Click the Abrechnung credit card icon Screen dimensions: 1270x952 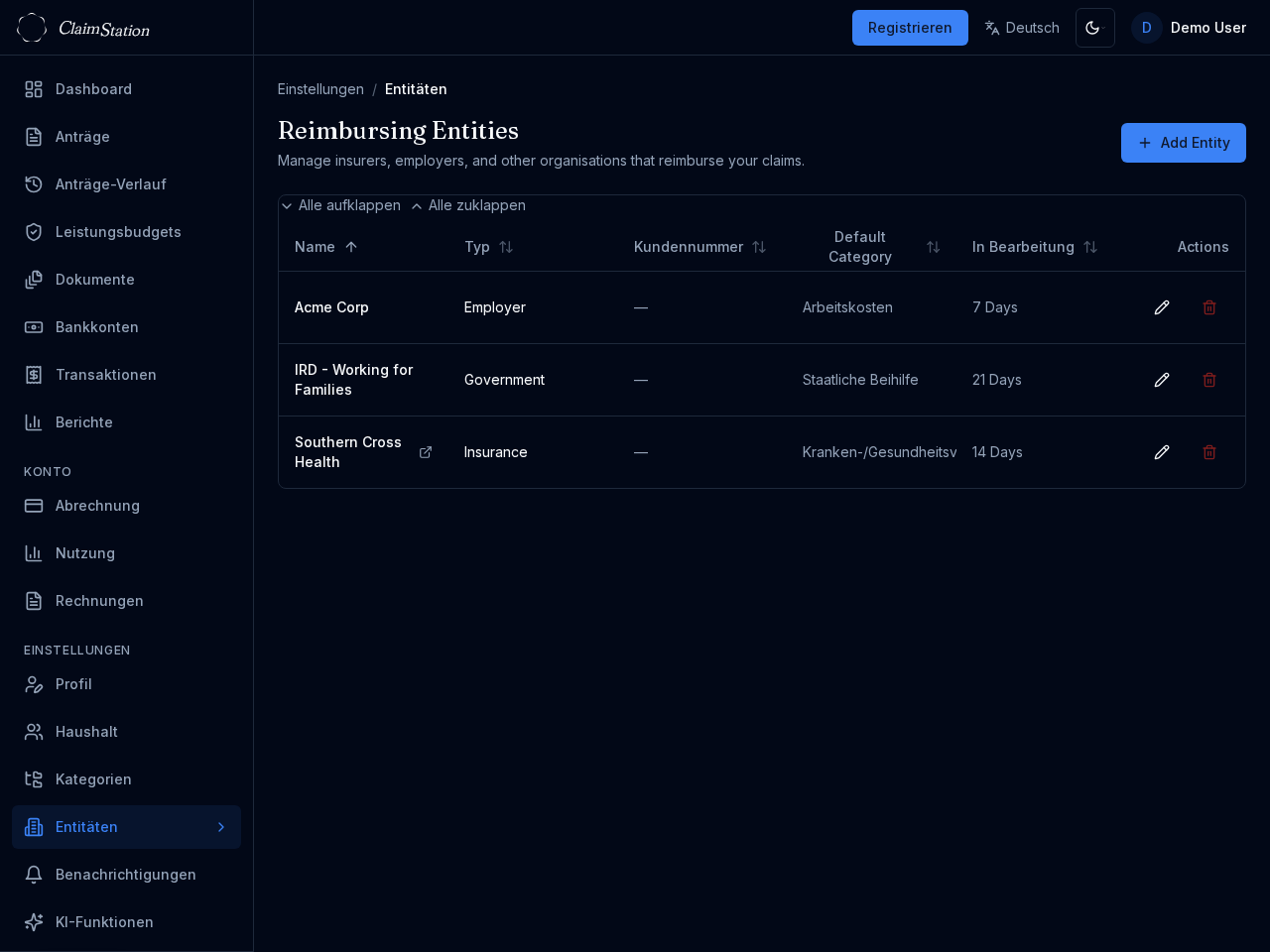point(34,506)
